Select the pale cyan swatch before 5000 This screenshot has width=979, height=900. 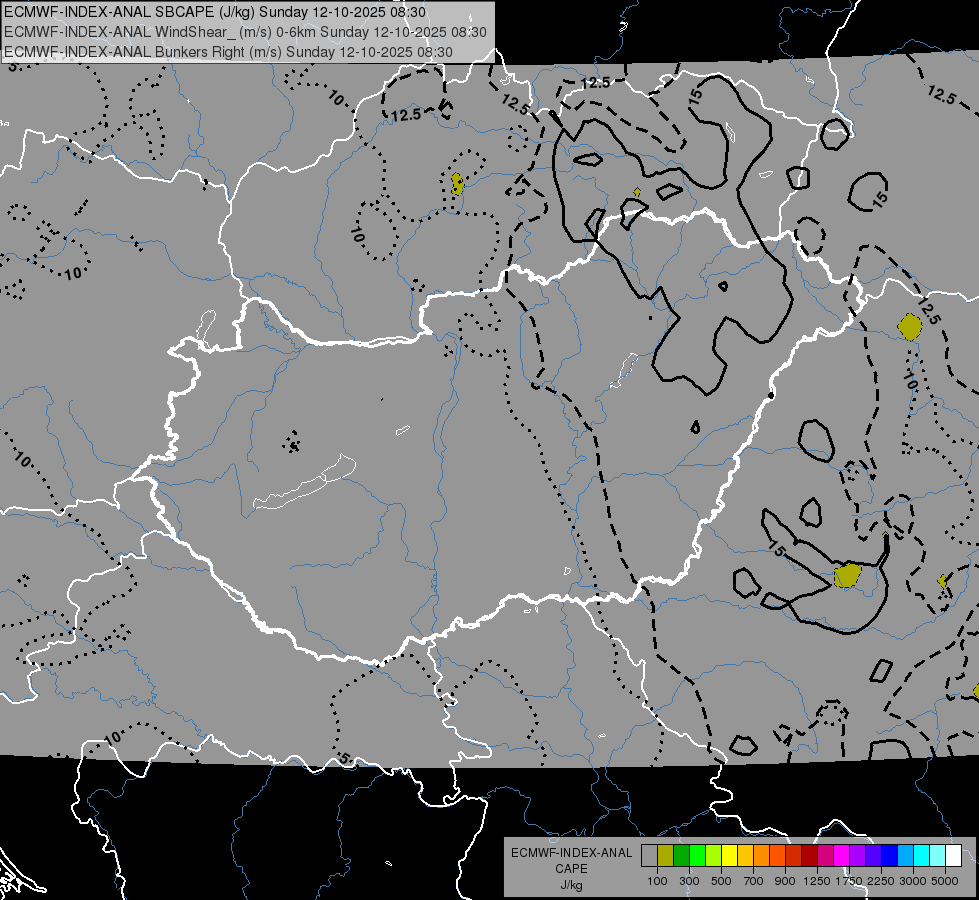(938, 856)
